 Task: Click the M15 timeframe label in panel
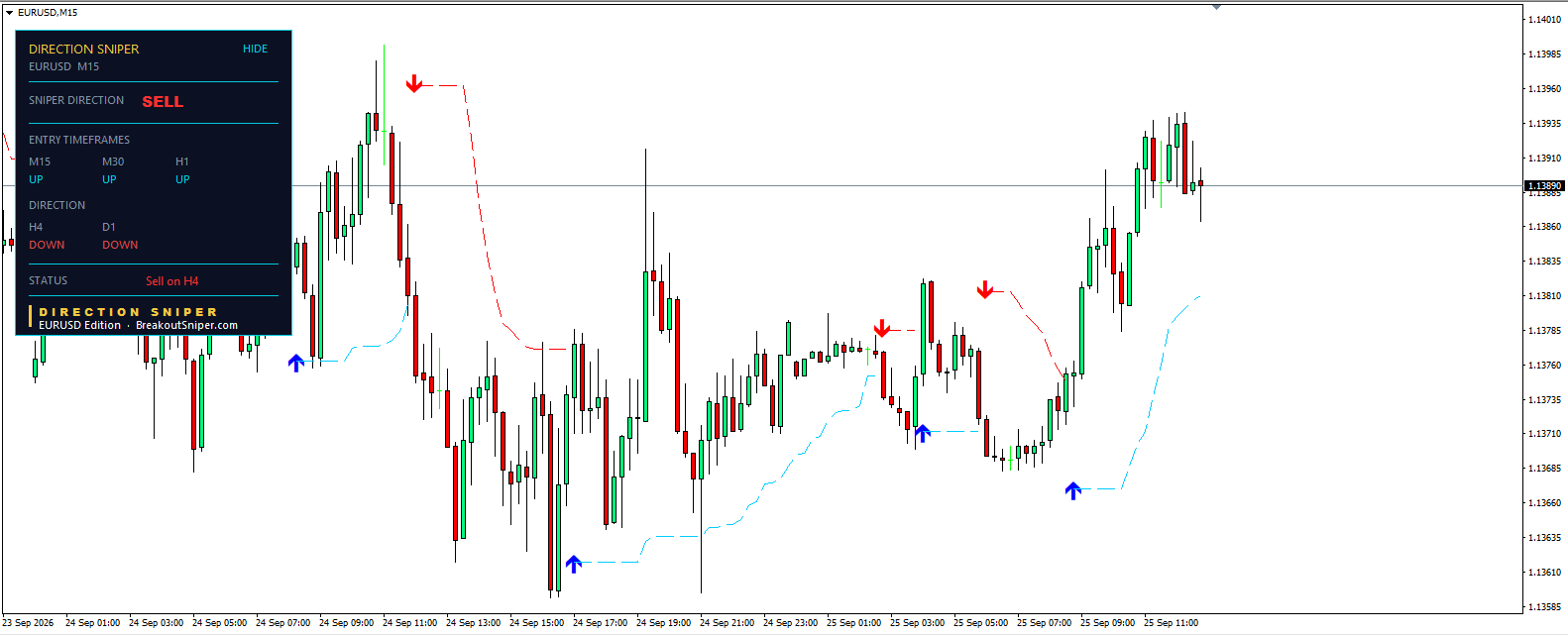(x=40, y=161)
